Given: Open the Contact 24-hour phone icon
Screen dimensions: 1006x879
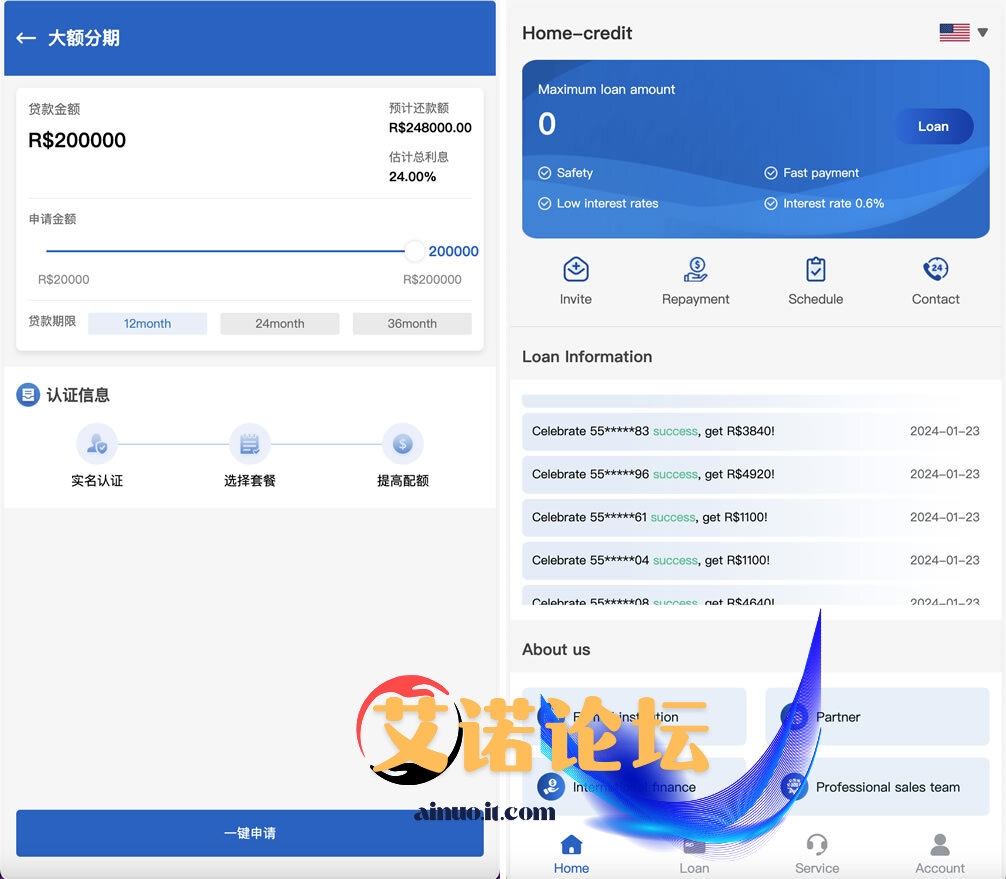Looking at the screenshot, I should pyautogui.click(x=935, y=269).
